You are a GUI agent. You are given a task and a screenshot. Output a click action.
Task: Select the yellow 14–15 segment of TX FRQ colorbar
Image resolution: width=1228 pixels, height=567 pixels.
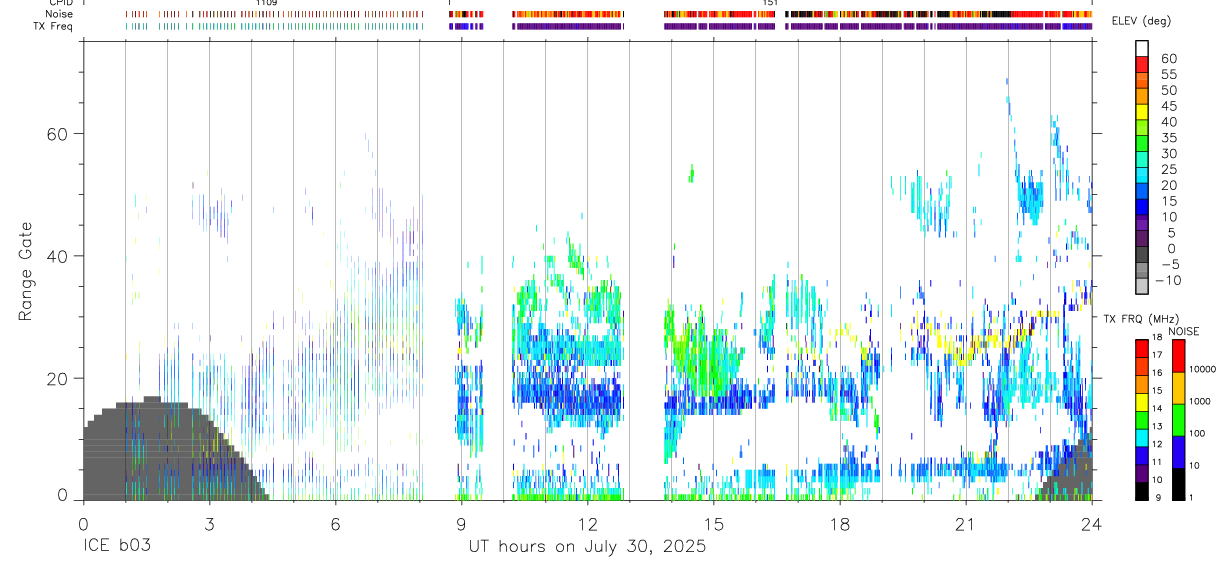[x=1142, y=401]
